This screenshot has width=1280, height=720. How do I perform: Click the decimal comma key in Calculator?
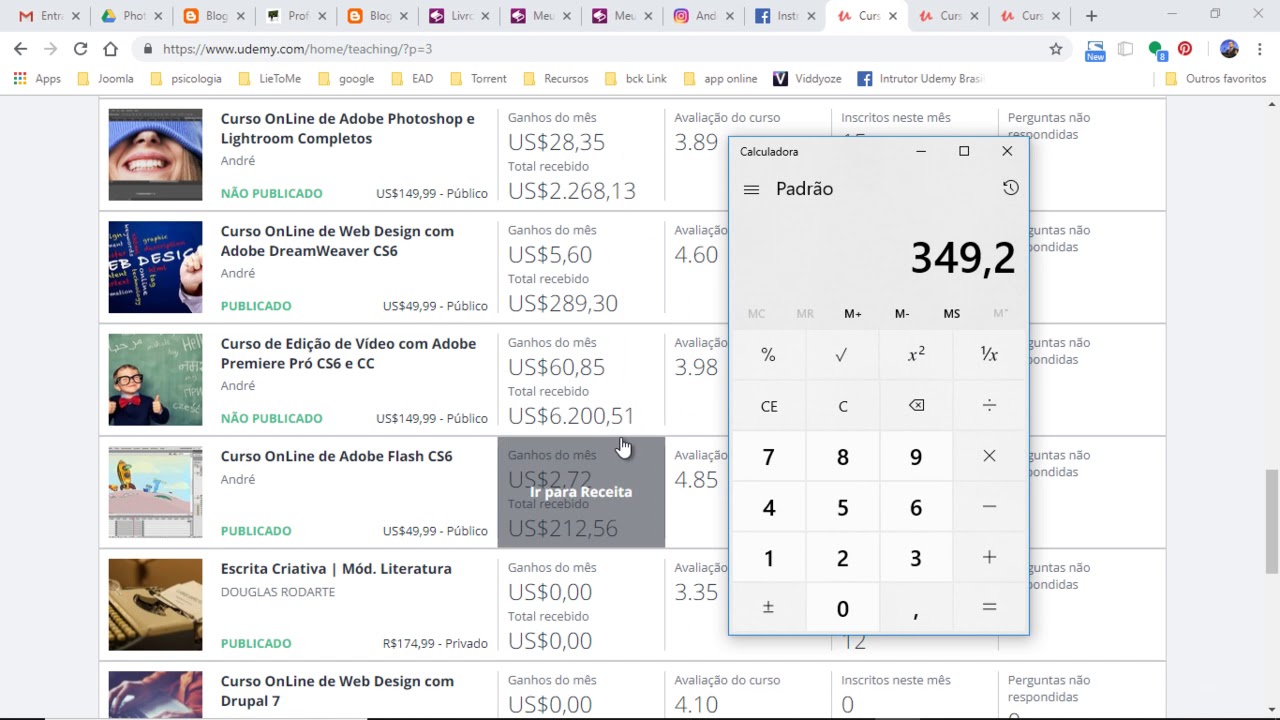pos(916,608)
